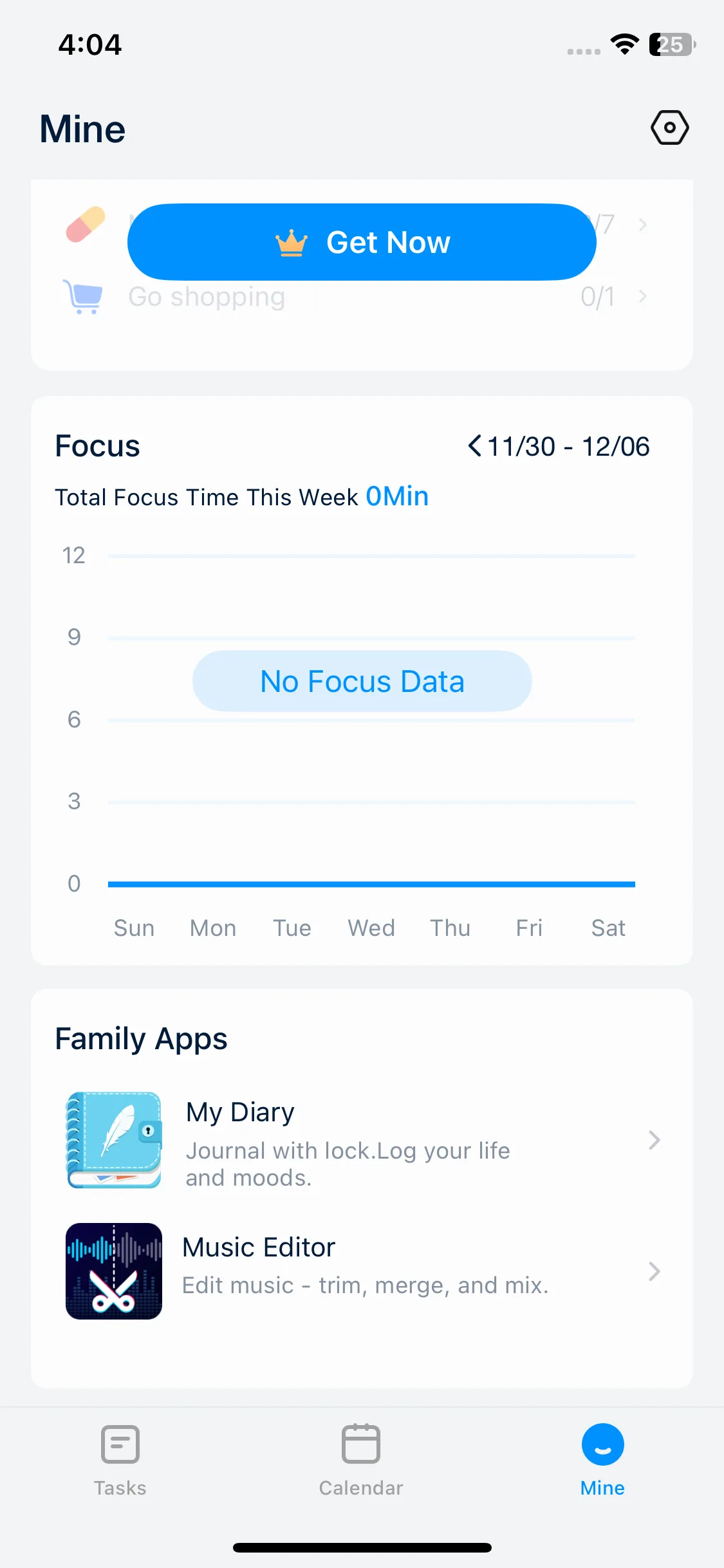Expand the pill task row chevron
Screen dimensions: 724x1568
(x=642, y=225)
